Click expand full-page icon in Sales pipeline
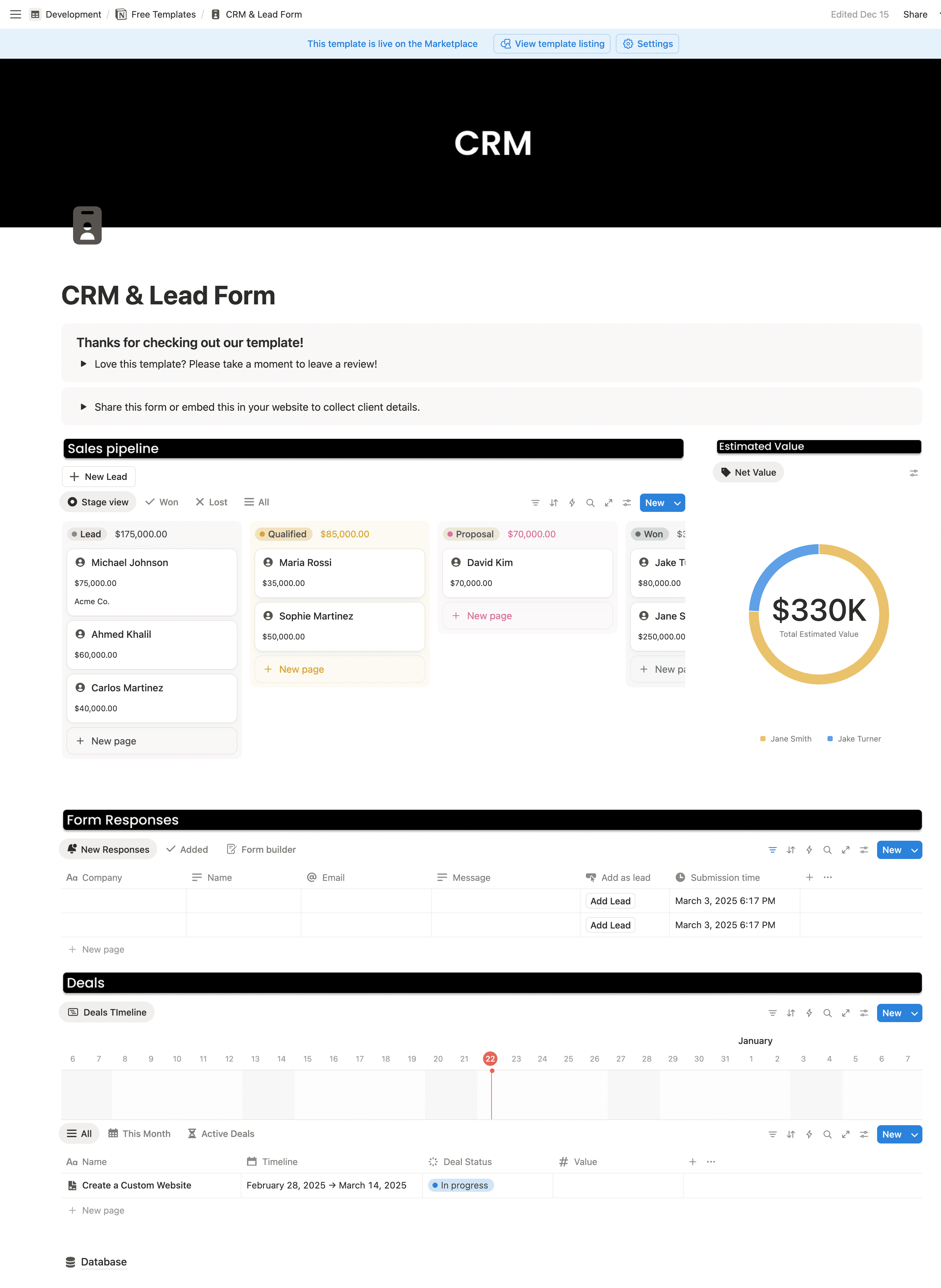The width and height of the screenshot is (941, 1288). tap(608, 502)
